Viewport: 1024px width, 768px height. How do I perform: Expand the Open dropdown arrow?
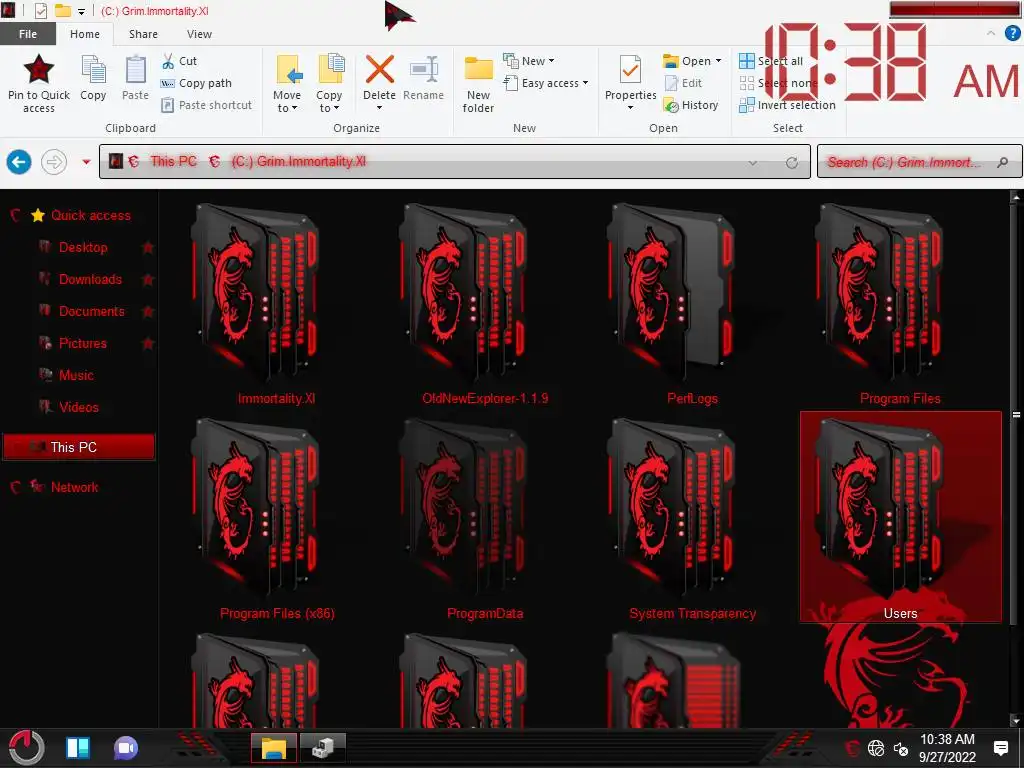pyautogui.click(x=718, y=61)
